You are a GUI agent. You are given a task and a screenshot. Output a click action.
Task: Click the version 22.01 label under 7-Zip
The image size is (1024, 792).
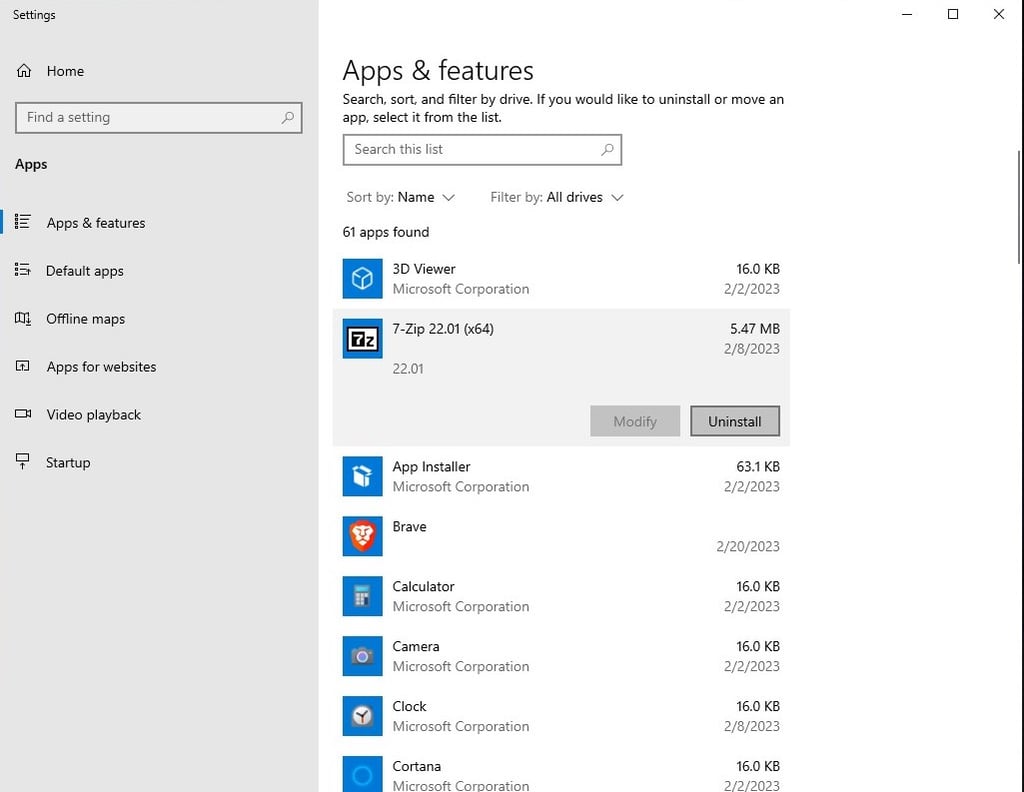pyautogui.click(x=408, y=369)
